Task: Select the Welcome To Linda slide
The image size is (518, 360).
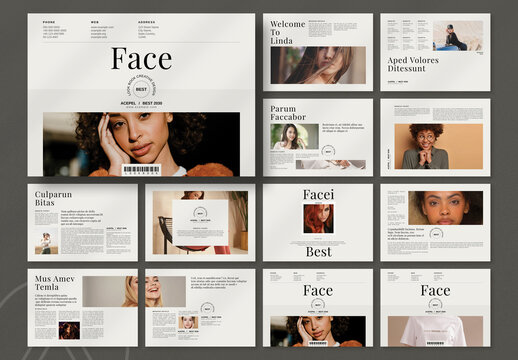Action: [318, 52]
